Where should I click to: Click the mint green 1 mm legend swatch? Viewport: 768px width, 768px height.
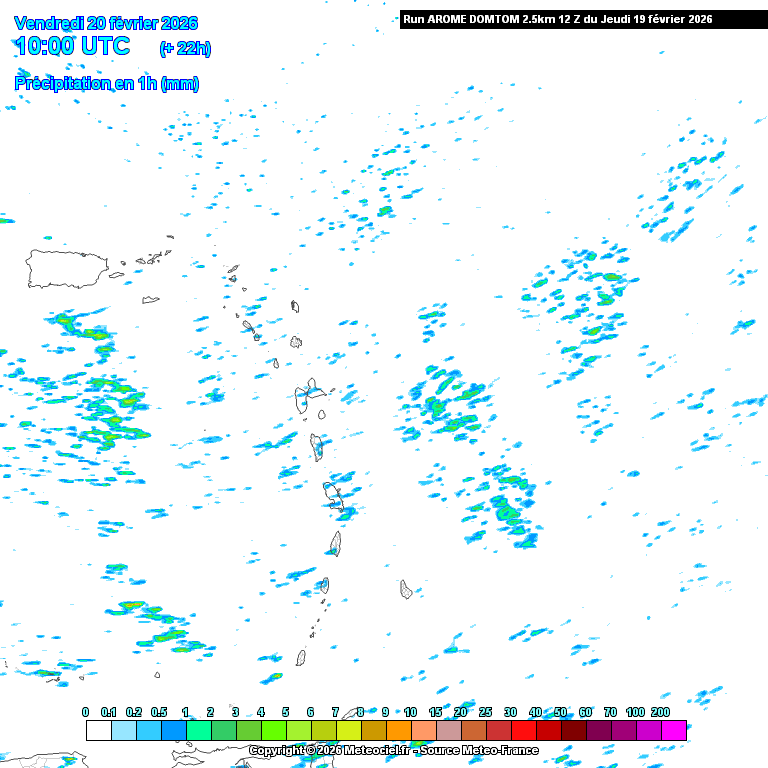(x=198, y=730)
